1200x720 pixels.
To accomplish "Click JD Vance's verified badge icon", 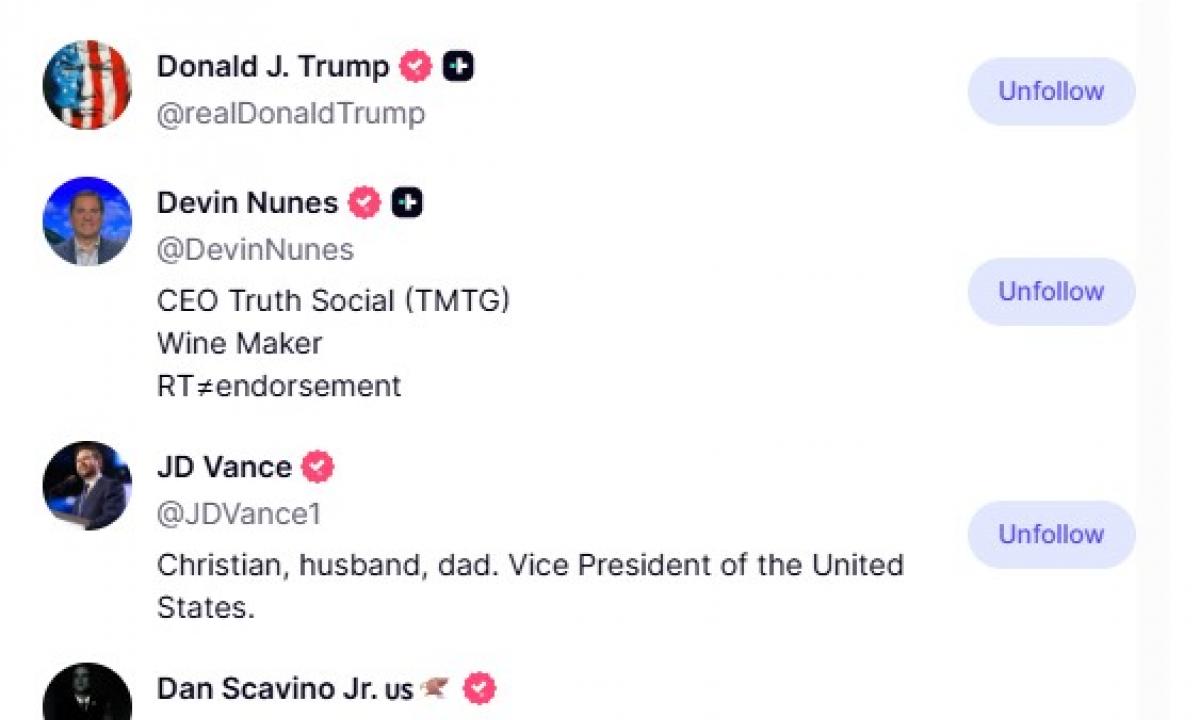I will coord(318,467).
